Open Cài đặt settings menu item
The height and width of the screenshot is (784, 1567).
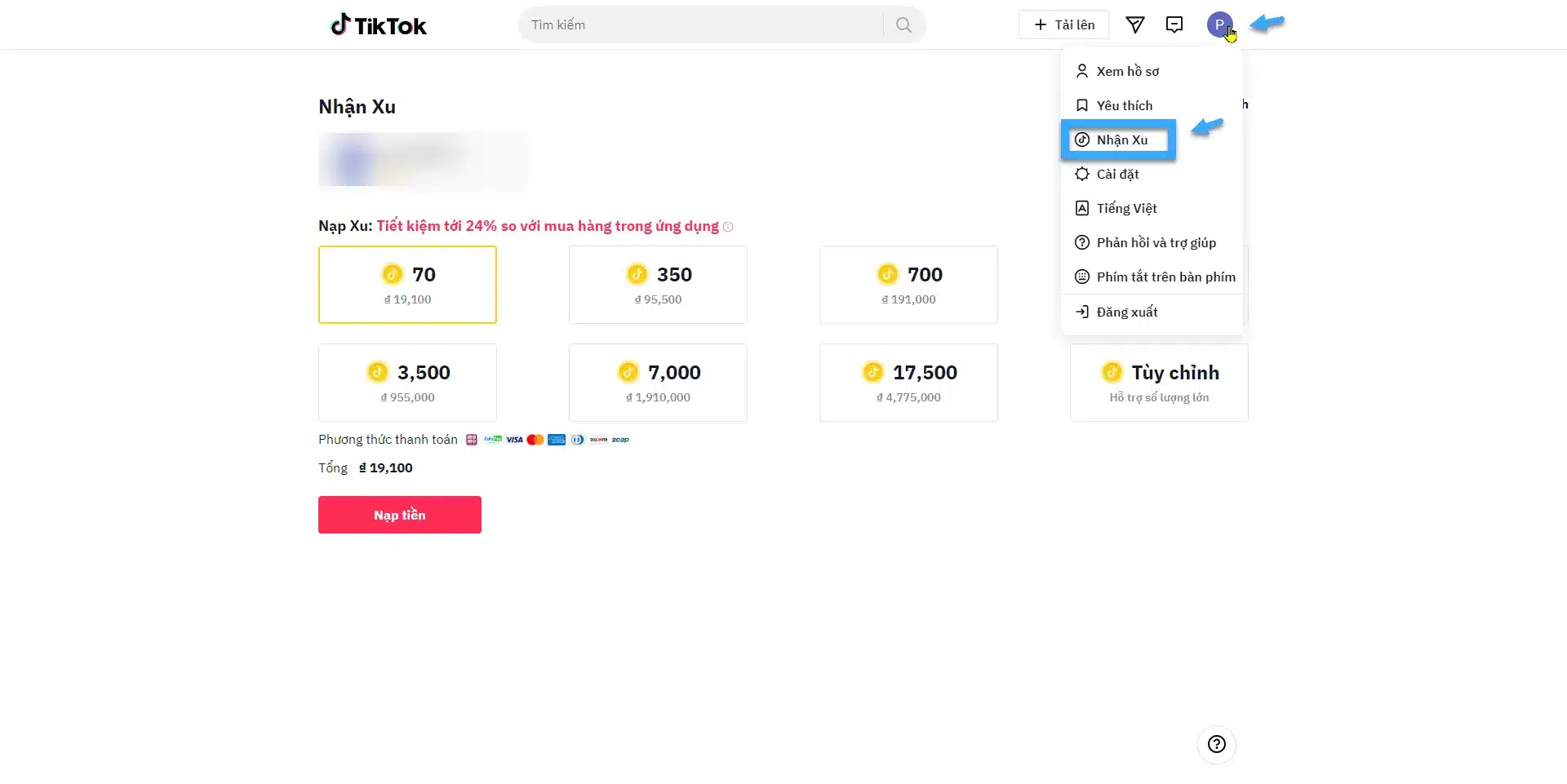[1117, 174]
